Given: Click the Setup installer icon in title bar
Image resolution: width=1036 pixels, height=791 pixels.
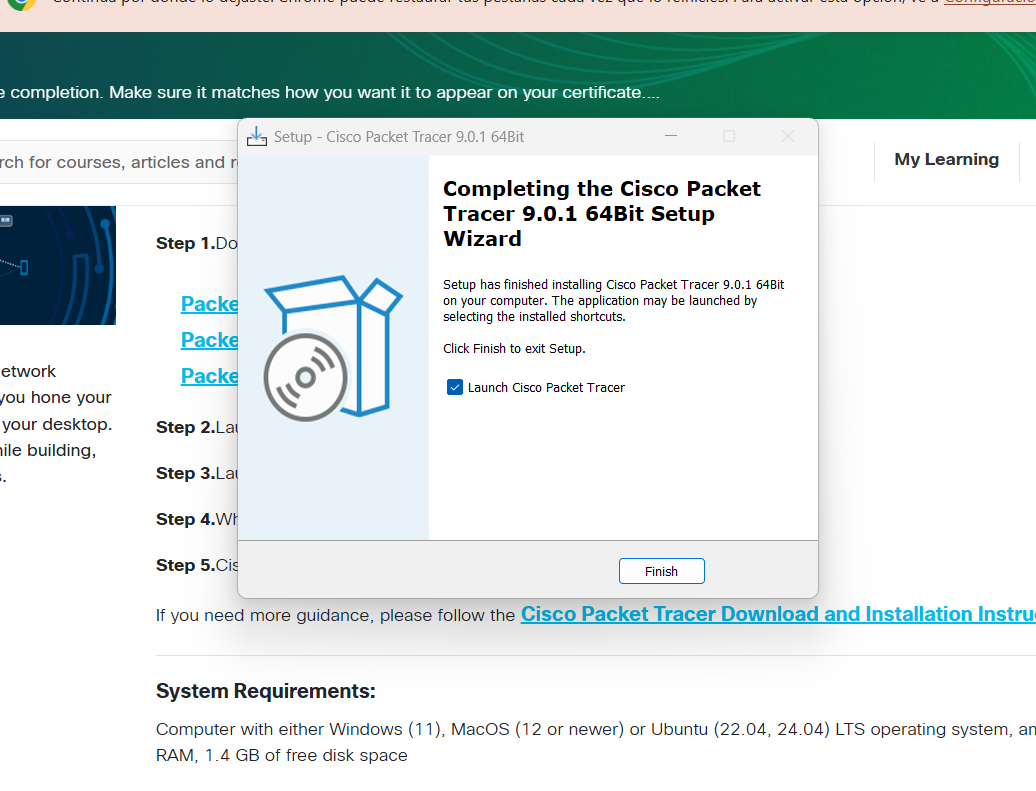Looking at the screenshot, I should 257,137.
